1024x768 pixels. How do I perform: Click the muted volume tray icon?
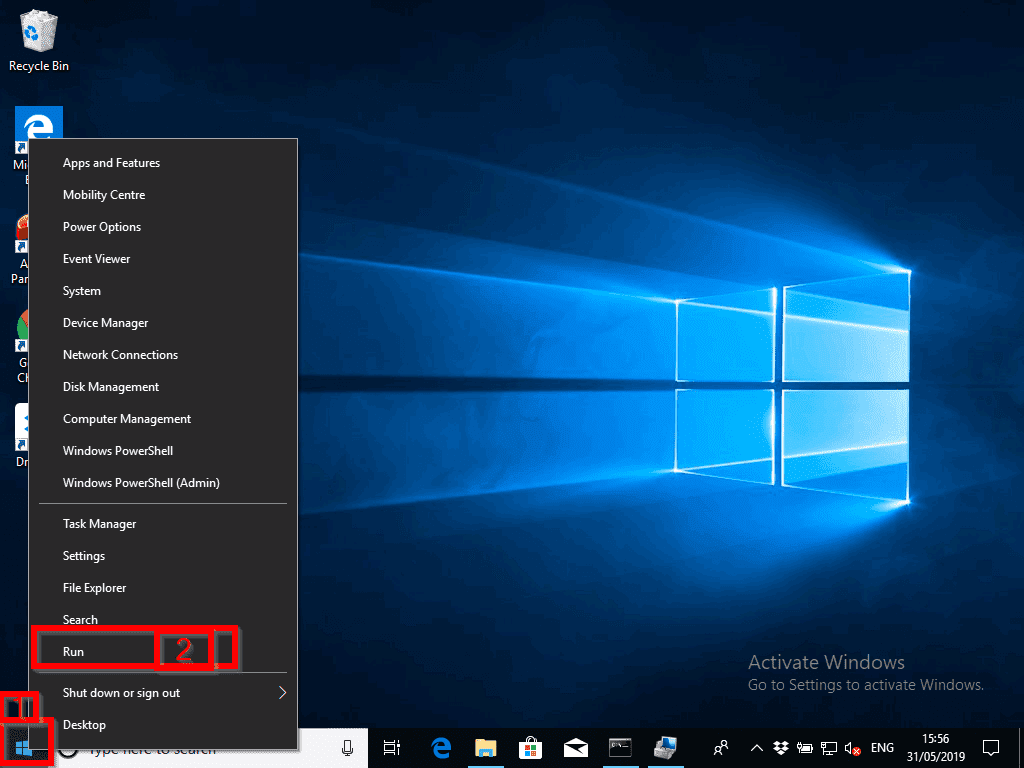tap(852, 748)
